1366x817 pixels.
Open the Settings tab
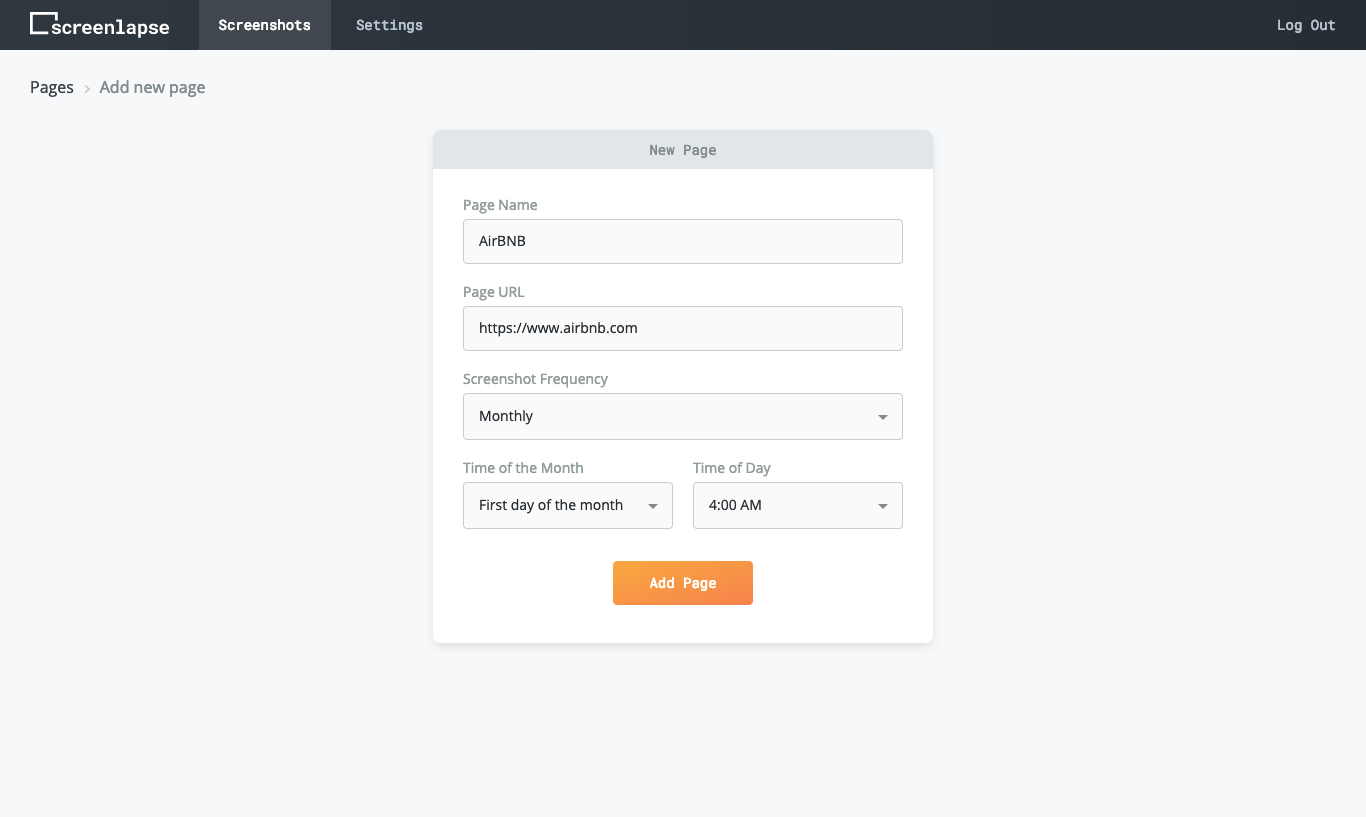(389, 25)
